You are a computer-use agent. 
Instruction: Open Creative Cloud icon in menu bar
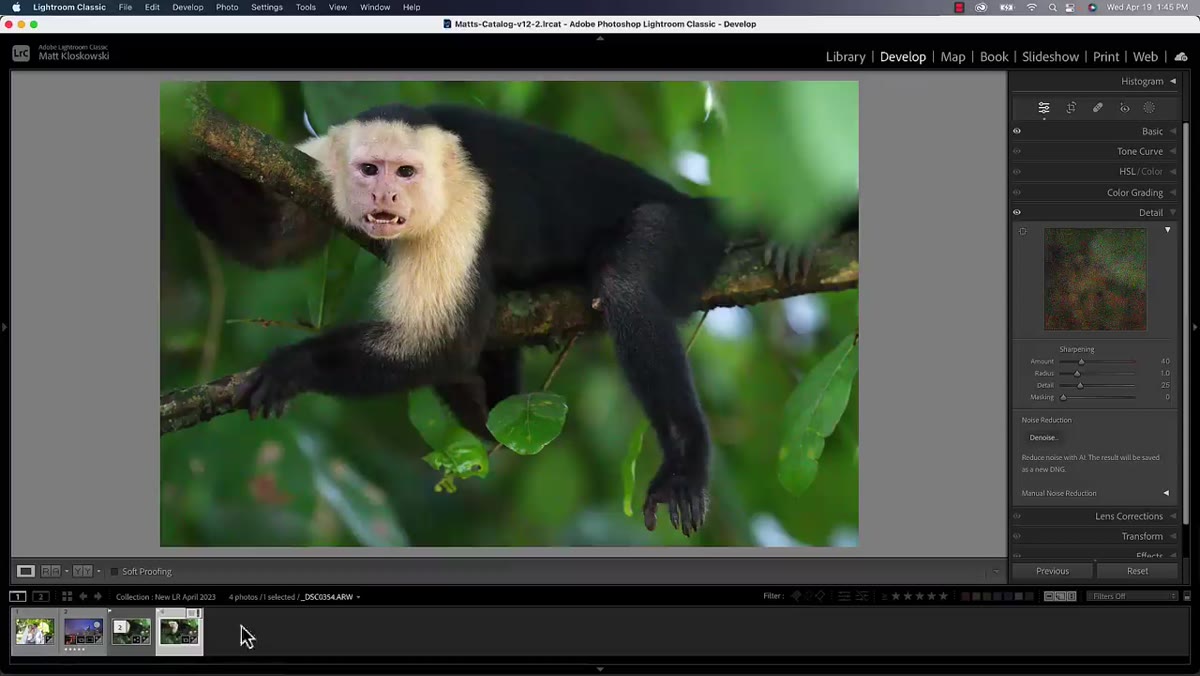tap(982, 7)
